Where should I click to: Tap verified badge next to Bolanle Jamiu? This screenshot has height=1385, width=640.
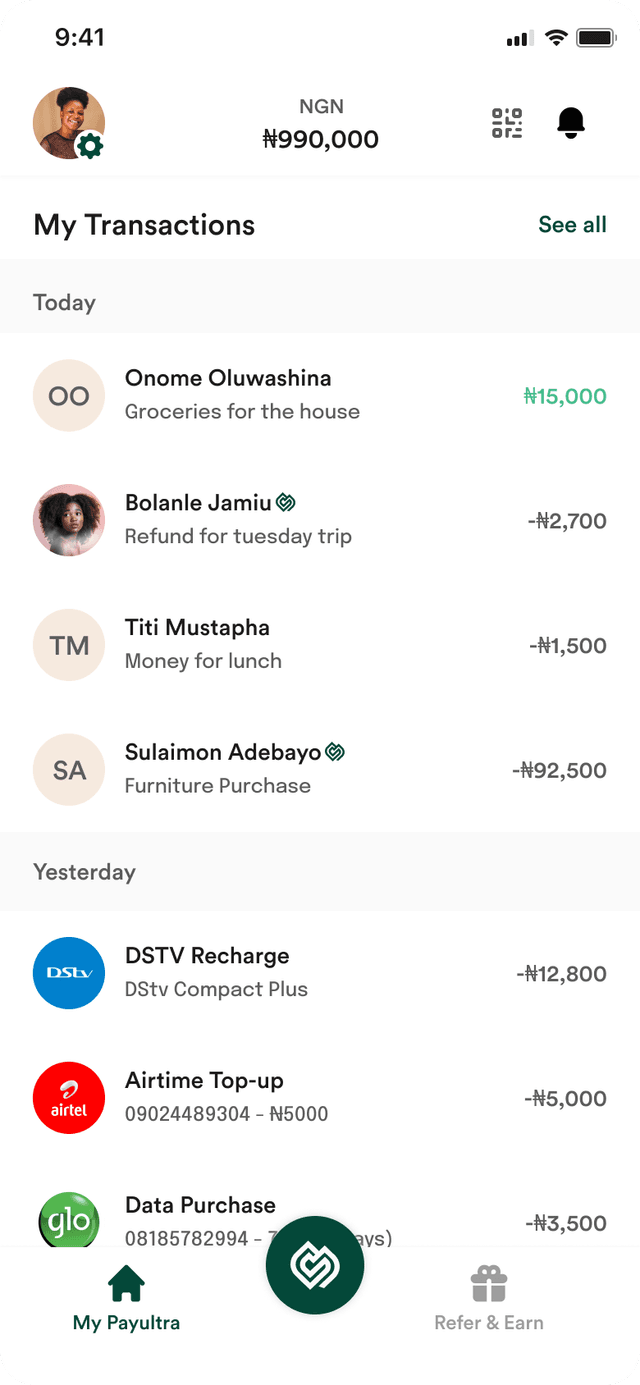point(286,502)
